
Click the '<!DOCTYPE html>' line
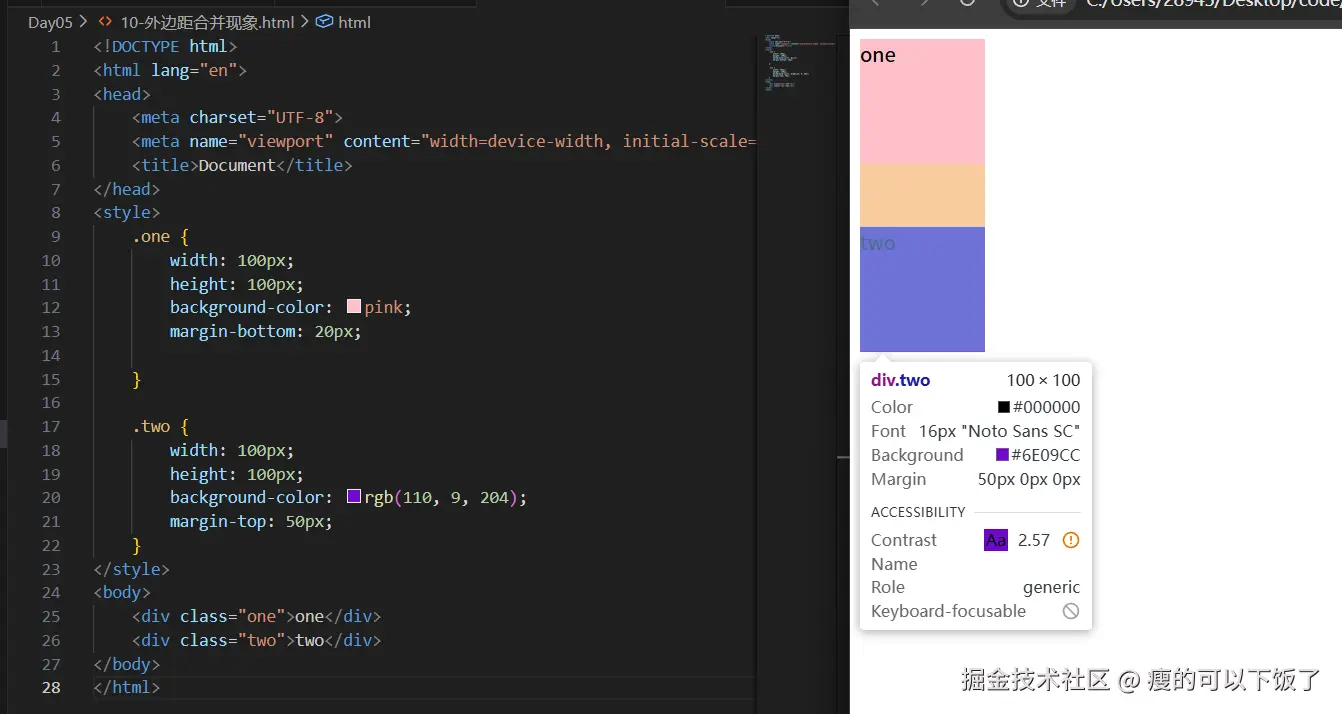pyautogui.click(x=165, y=46)
